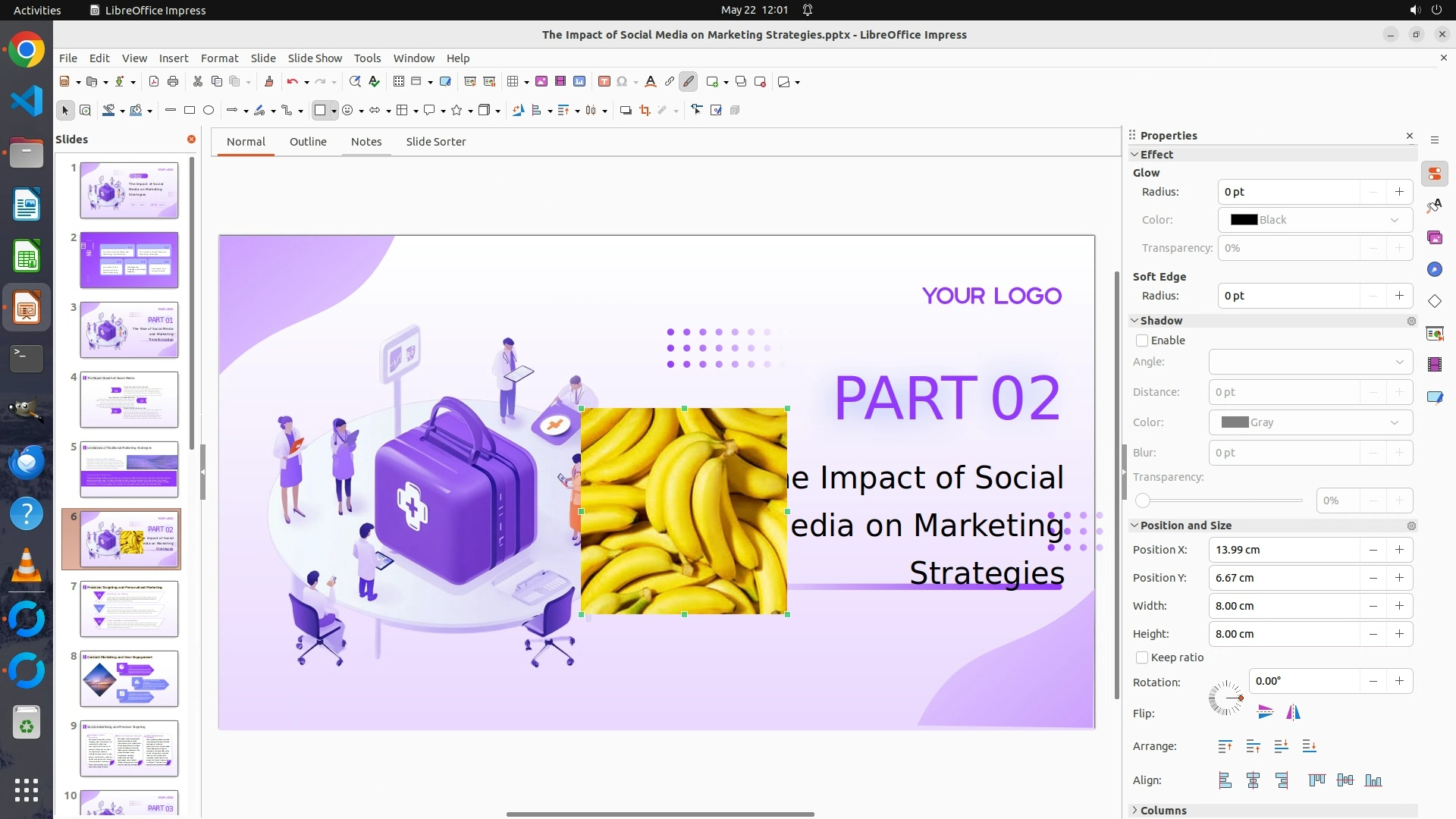
Task: Switch to the Slide Sorter tab
Action: pyautogui.click(x=435, y=142)
